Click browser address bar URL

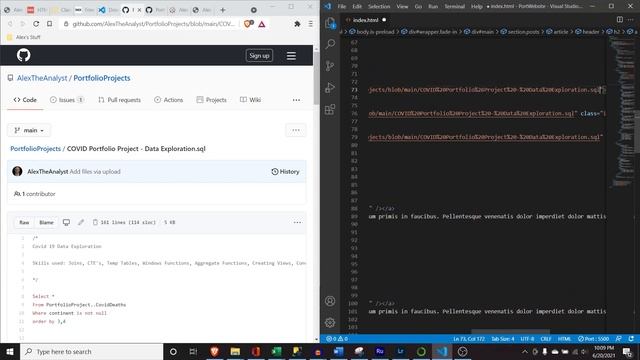(x=153, y=24)
